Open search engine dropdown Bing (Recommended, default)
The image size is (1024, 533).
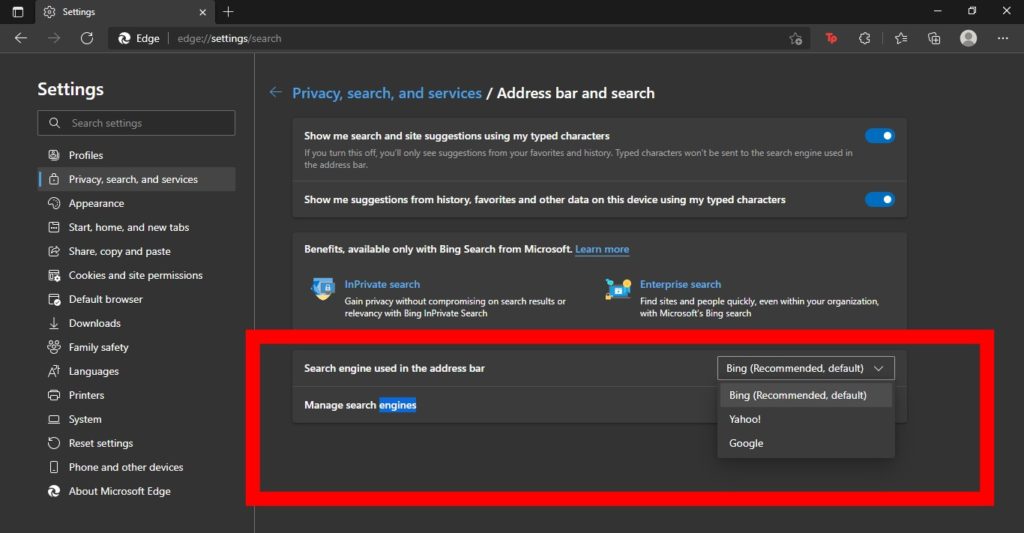806,368
